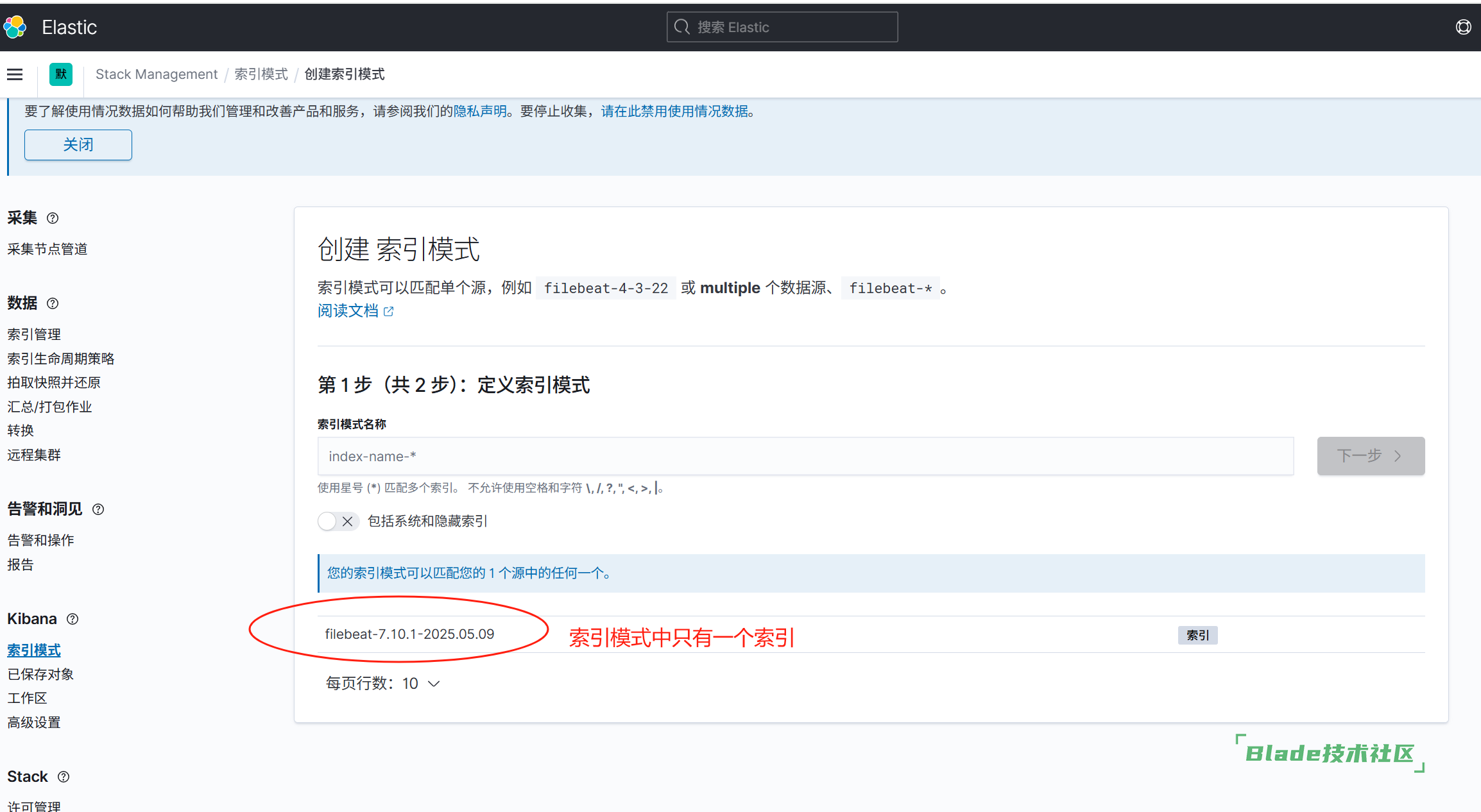The height and width of the screenshot is (812, 1481).
Task: Click the index-name-* input field
Action: (805, 456)
